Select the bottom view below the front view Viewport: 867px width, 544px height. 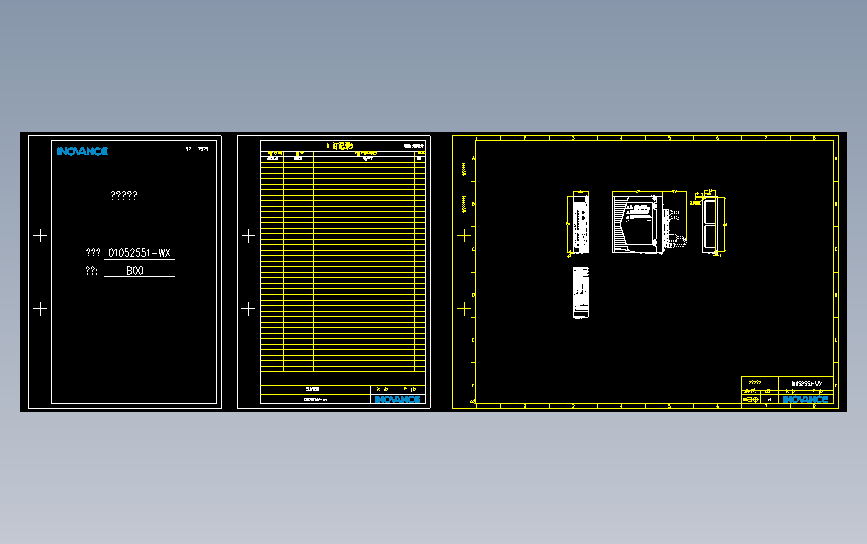click(581, 292)
